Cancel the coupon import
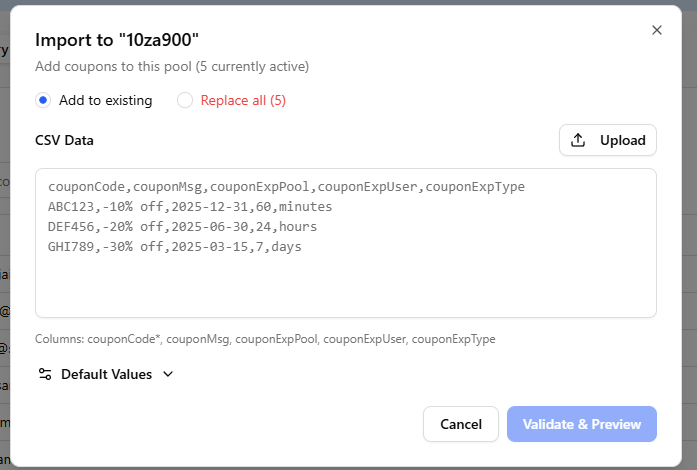The width and height of the screenshot is (697, 470). coord(461,424)
